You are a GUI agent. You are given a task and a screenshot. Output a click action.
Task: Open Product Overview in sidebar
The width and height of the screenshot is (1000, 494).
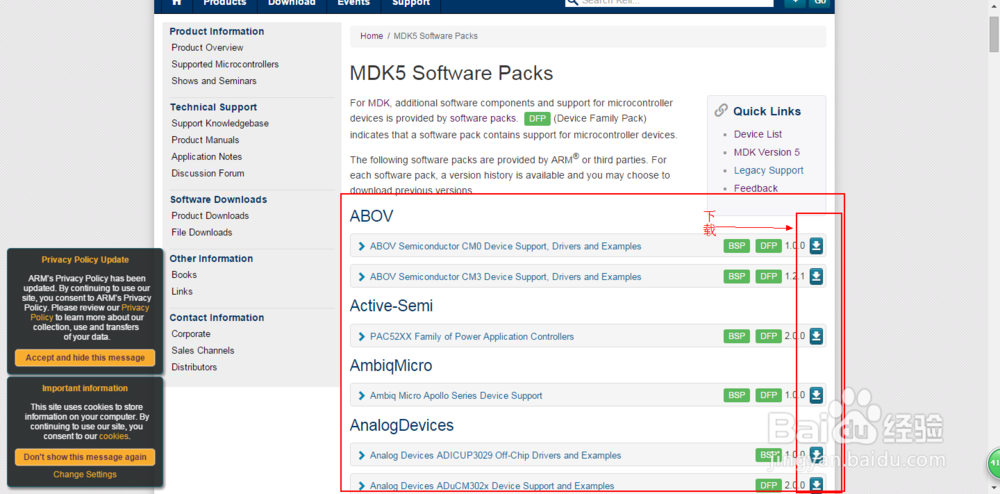coord(207,48)
